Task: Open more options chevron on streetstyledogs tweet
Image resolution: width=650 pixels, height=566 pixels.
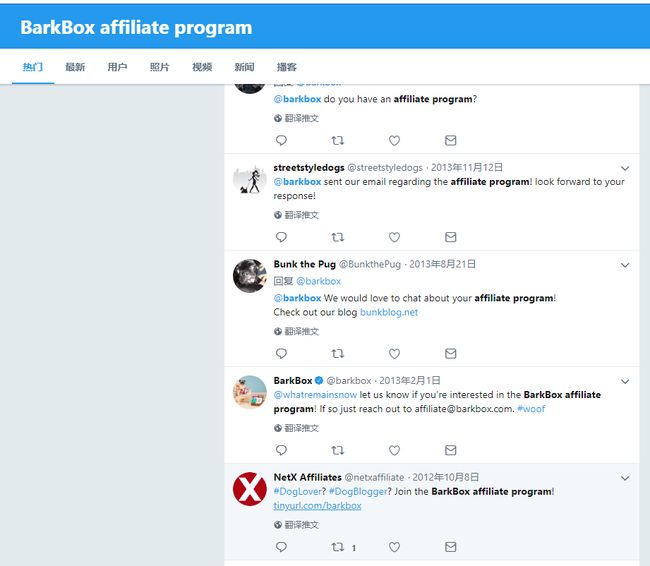Action: tap(625, 168)
